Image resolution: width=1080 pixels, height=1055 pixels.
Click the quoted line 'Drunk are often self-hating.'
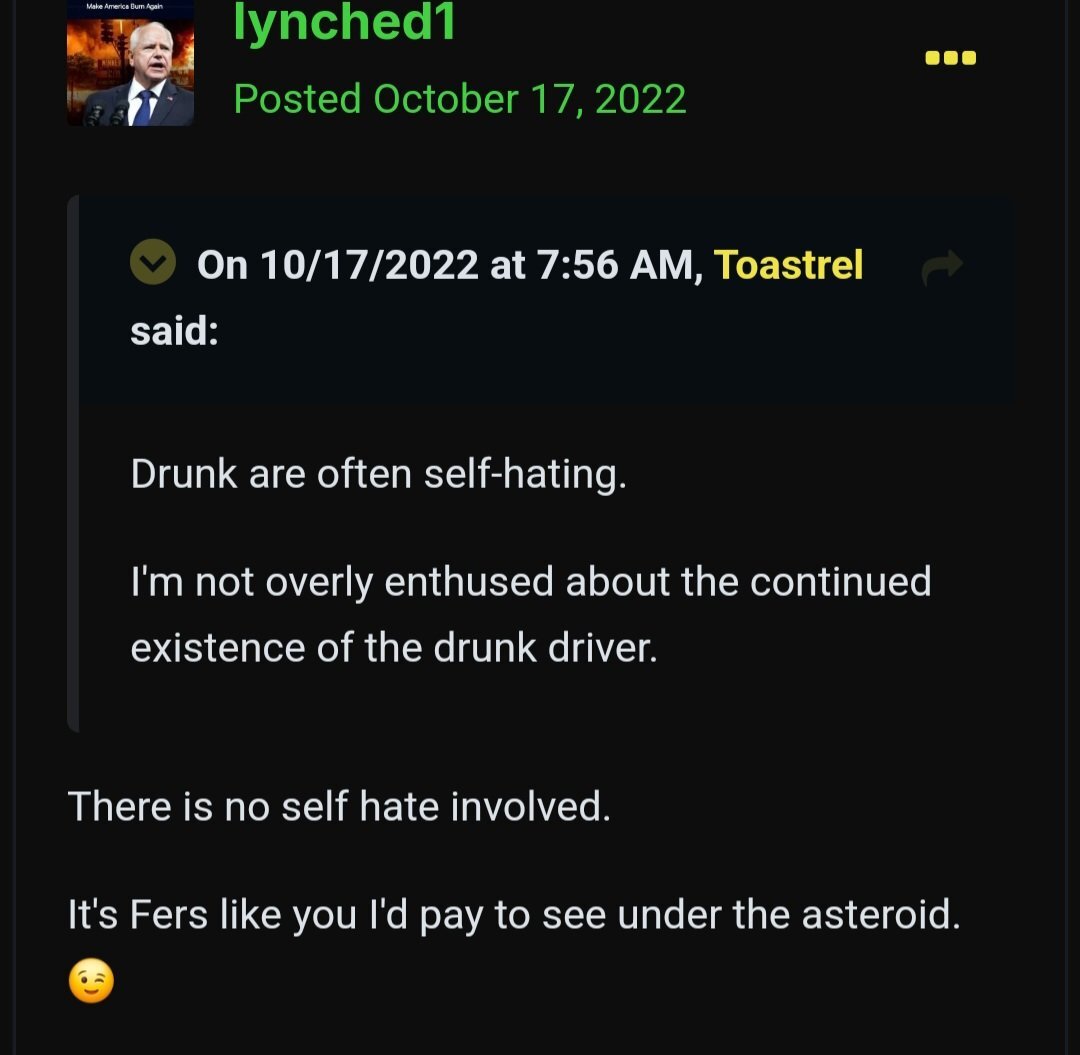(x=378, y=473)
